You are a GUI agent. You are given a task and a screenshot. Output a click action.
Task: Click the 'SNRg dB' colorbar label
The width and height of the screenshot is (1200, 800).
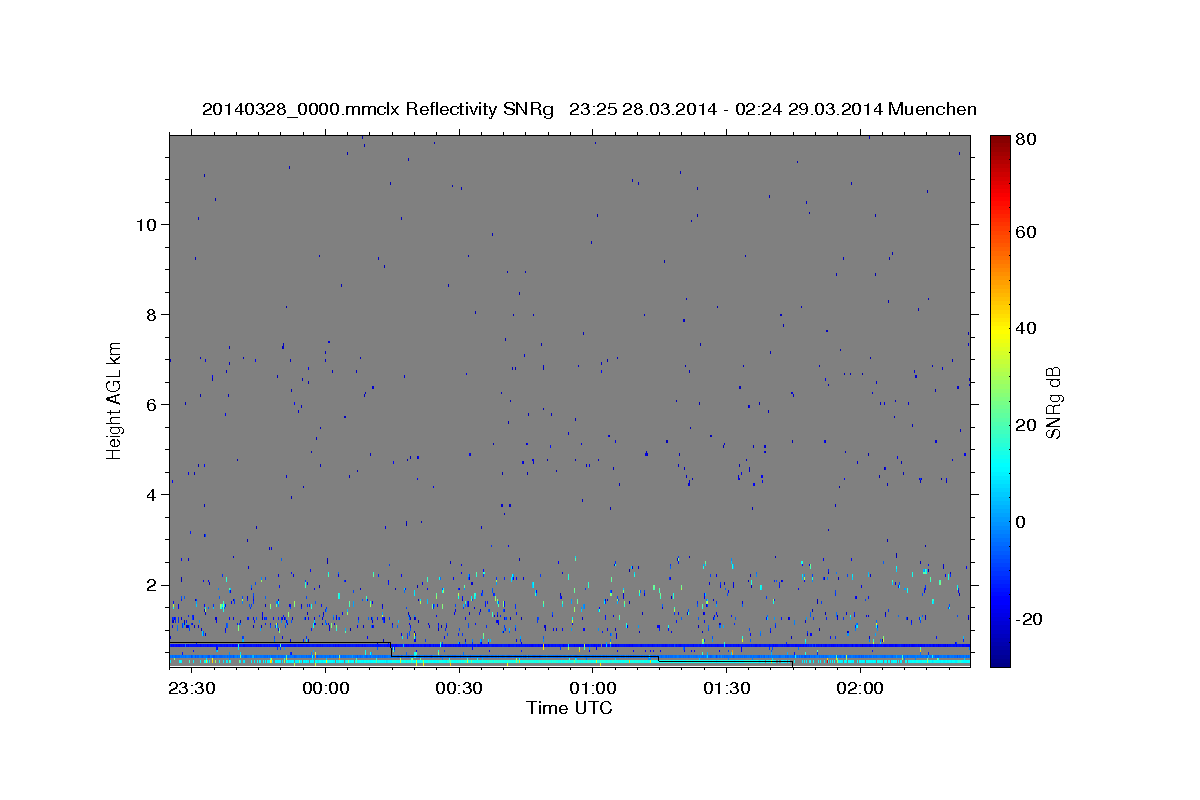click(x=1053, y=403)
